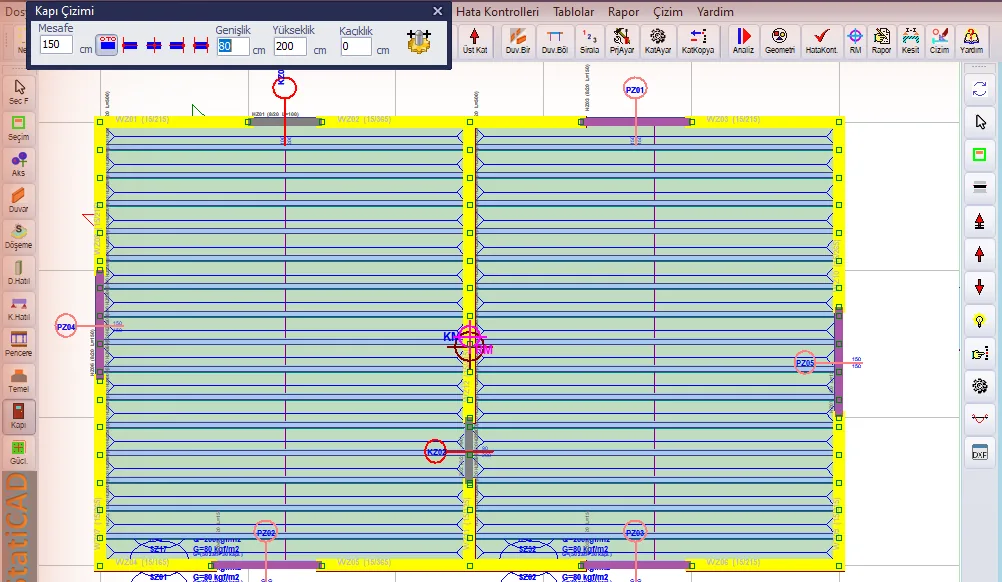Click the Sırala numbering tool

(589, 41)
